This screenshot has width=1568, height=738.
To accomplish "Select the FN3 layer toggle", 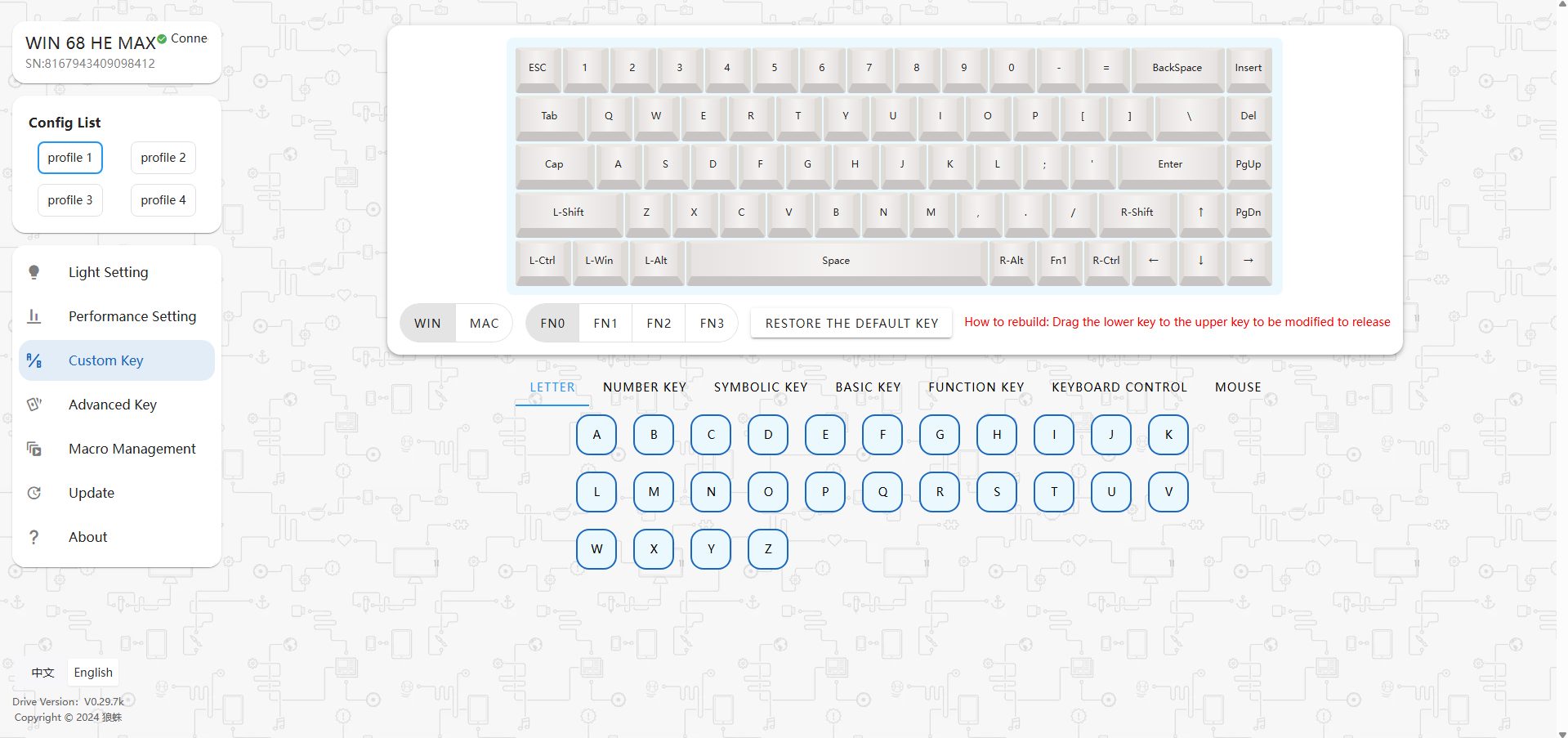I will (x=712, y=324).
